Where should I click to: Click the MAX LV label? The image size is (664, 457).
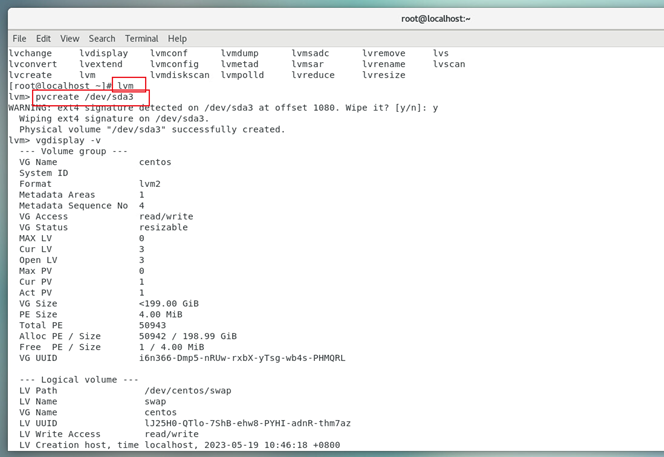pos(35,238)
